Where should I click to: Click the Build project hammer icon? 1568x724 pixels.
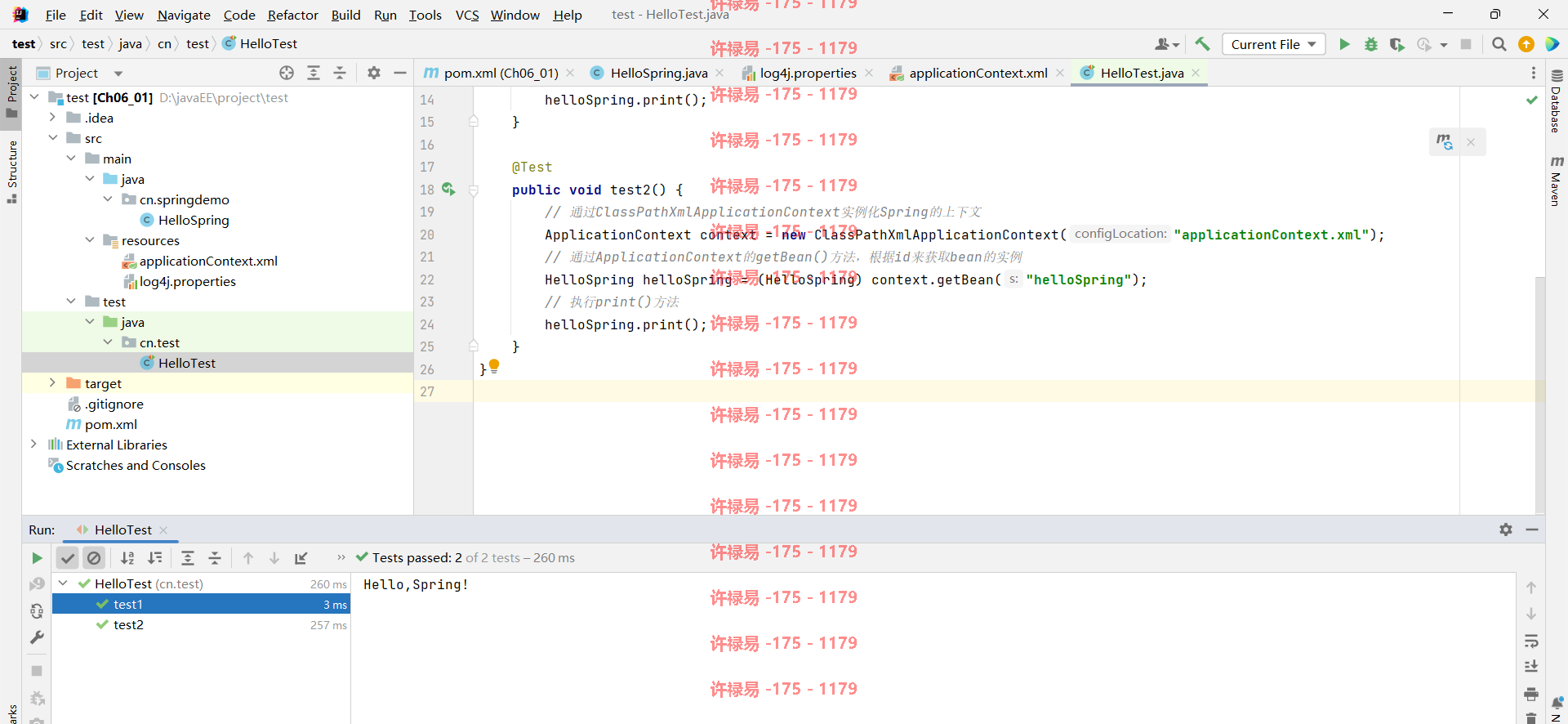click(1202, 44)
